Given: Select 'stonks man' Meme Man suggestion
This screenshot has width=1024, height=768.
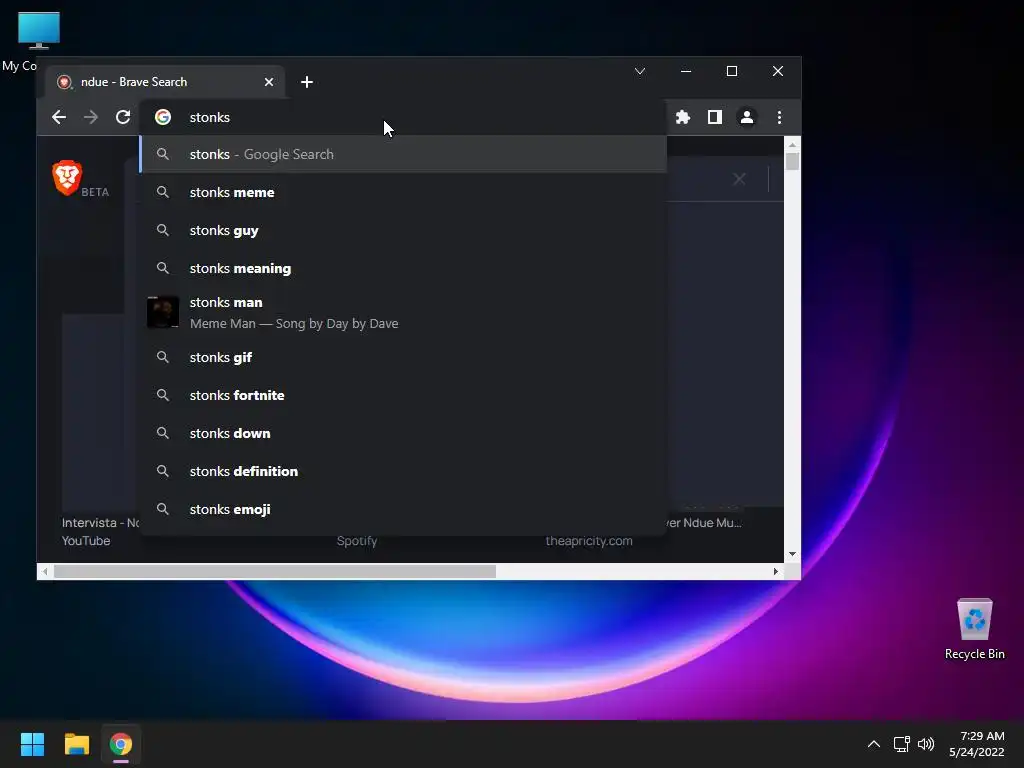Looking at the screenshot, I should (403, 312).
